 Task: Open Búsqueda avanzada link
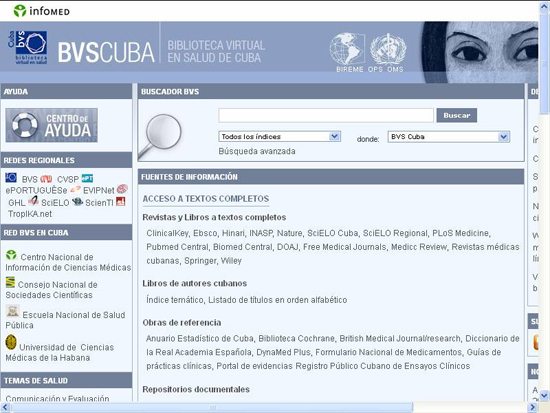pyautogui.click(x=257, y=151)
